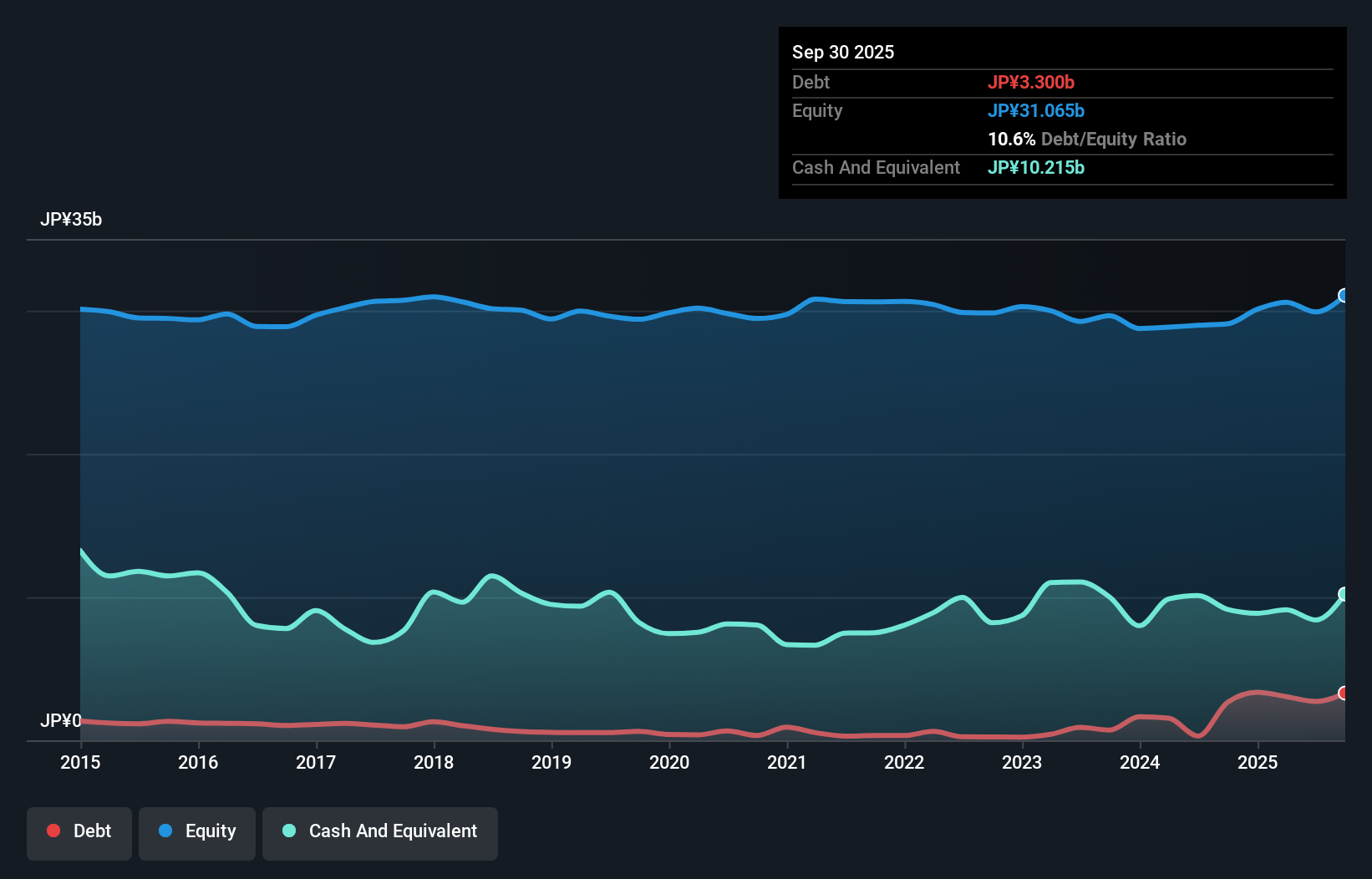Image resolution: width=1372 pixels, height=879 pixels.
Task: Click the 2023 x-axis label
Action: (x=1022, y=762)
